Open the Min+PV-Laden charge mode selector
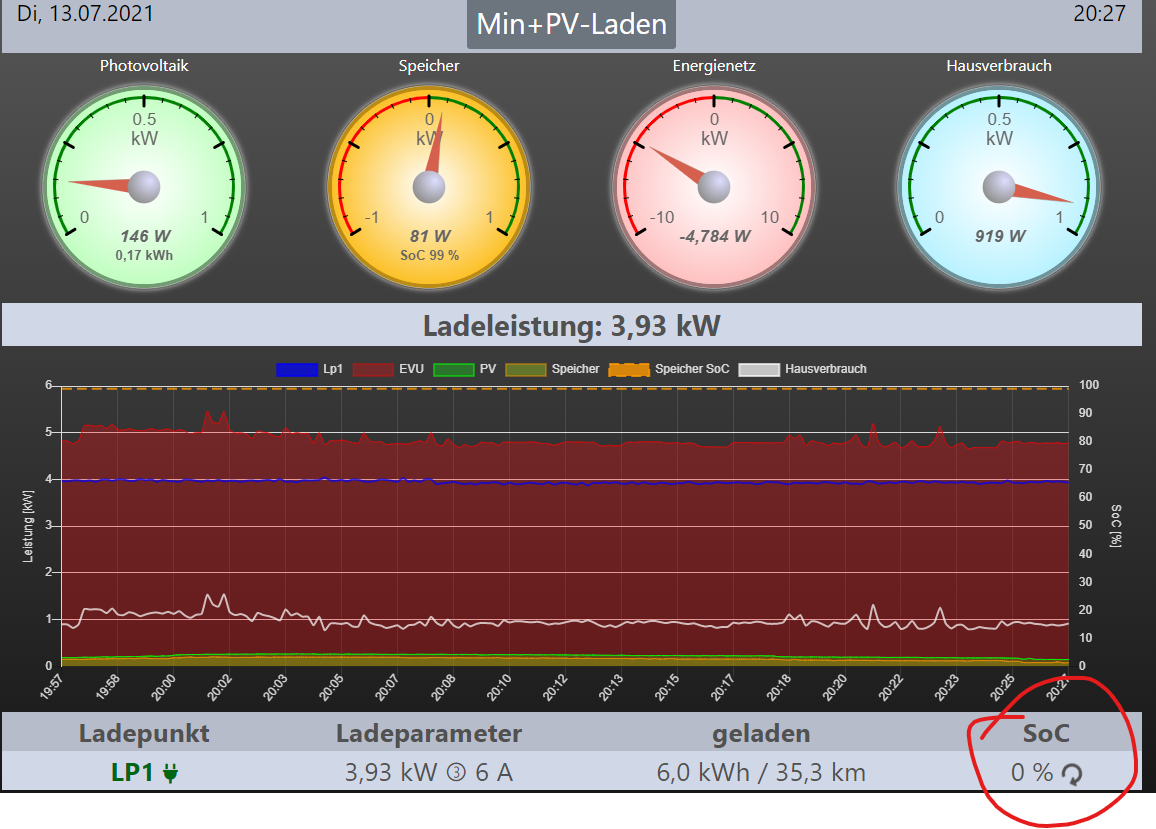Screen dimensions: 1156x829 (571, 24)
